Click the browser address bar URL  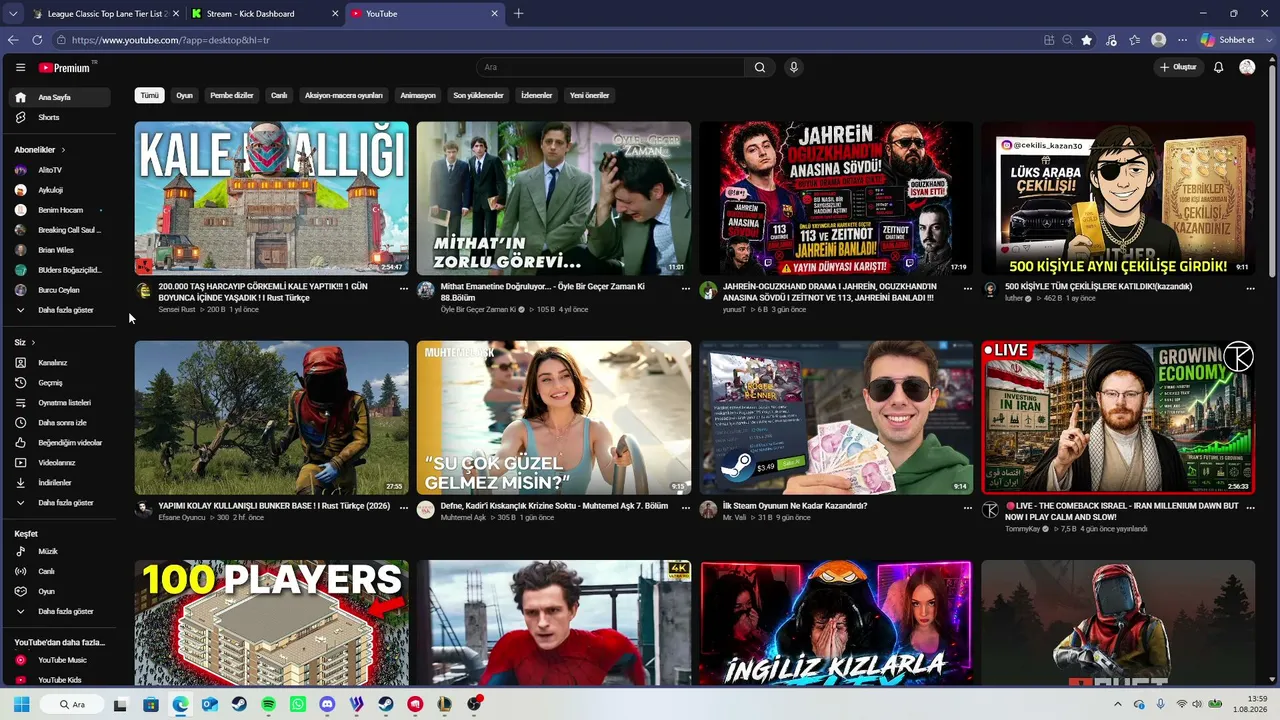pos(170,40)
